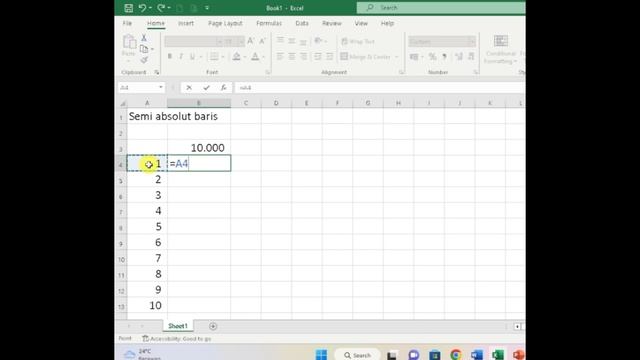Switch to the Data tab
Viewport: 640px width, 360px height.
pos(302,23)
